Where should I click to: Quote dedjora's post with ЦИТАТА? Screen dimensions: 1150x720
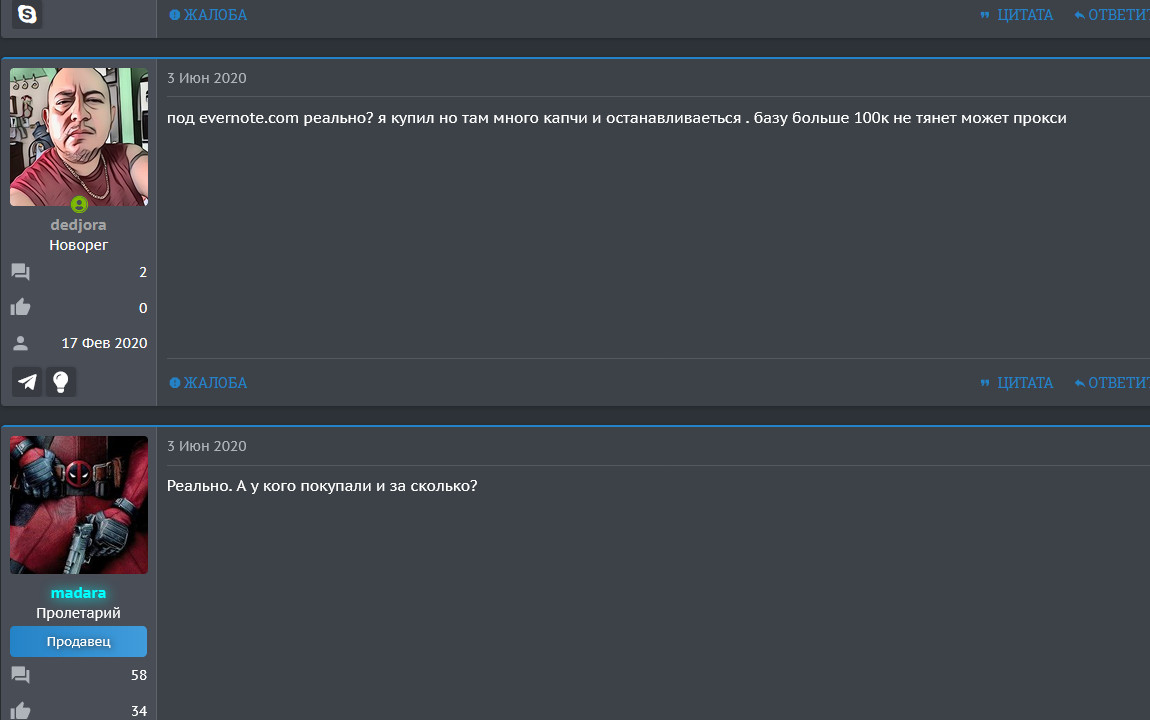[1017, 383]
